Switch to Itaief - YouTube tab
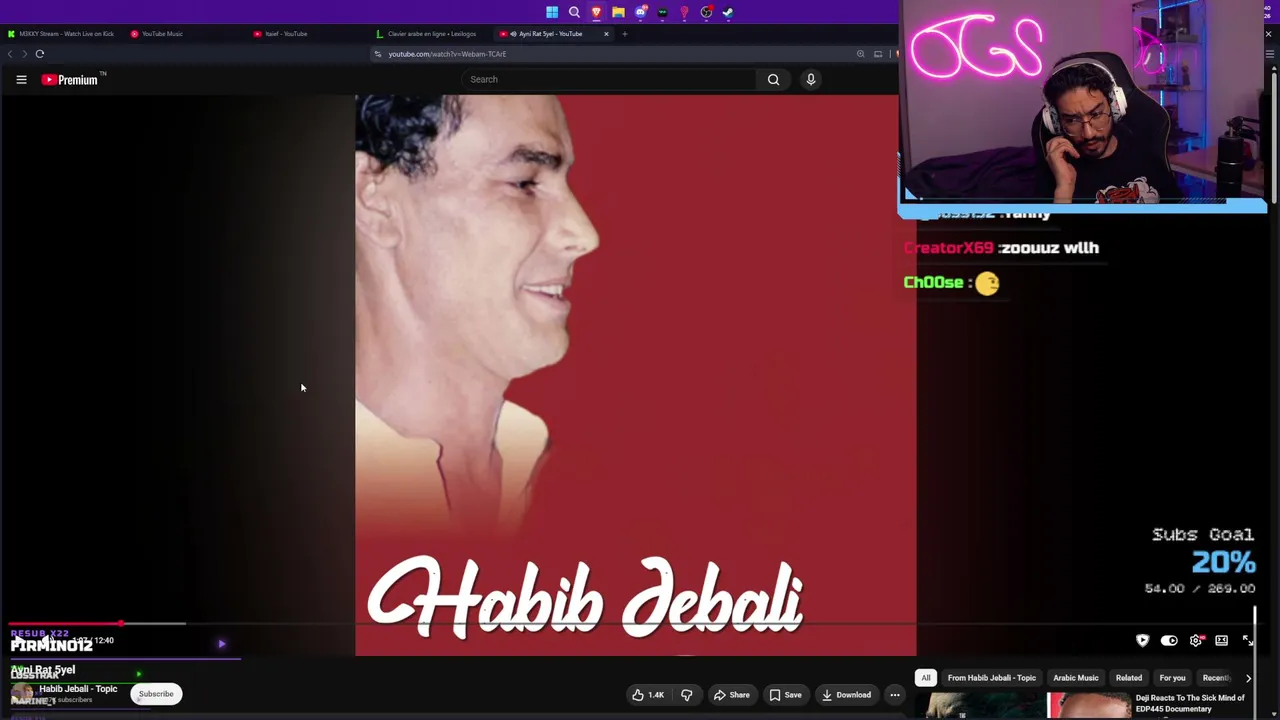1280x720 pixels. pos(308,34)
